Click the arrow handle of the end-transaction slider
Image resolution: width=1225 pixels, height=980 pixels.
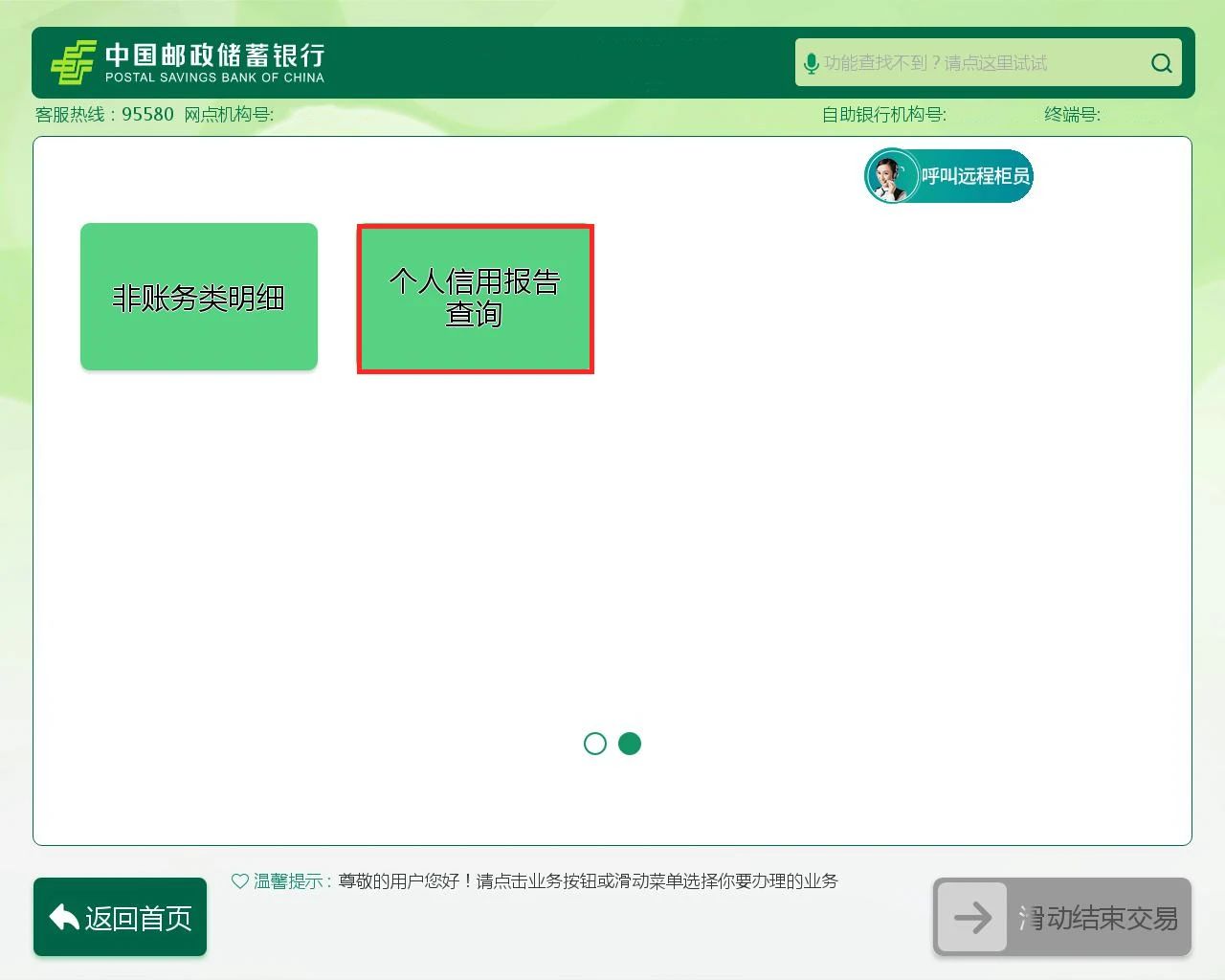[x=972, y=918]
